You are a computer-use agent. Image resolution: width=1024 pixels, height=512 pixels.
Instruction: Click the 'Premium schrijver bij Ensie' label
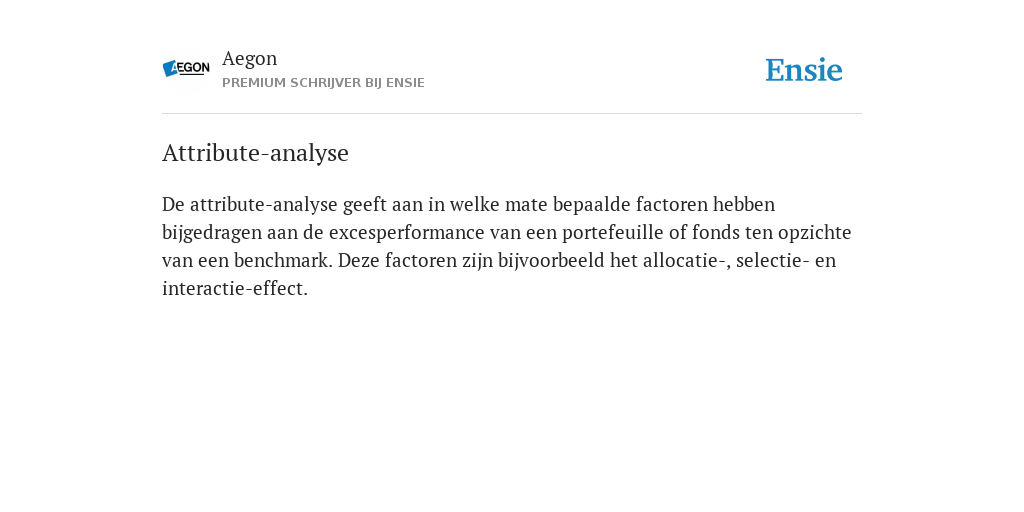point(323,83)
